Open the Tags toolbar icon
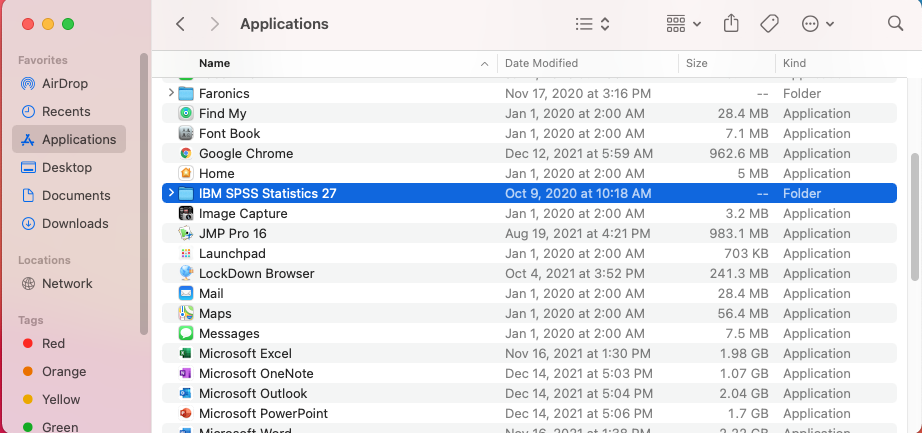Viewport: 922px width, 433px height. [769, 23]
